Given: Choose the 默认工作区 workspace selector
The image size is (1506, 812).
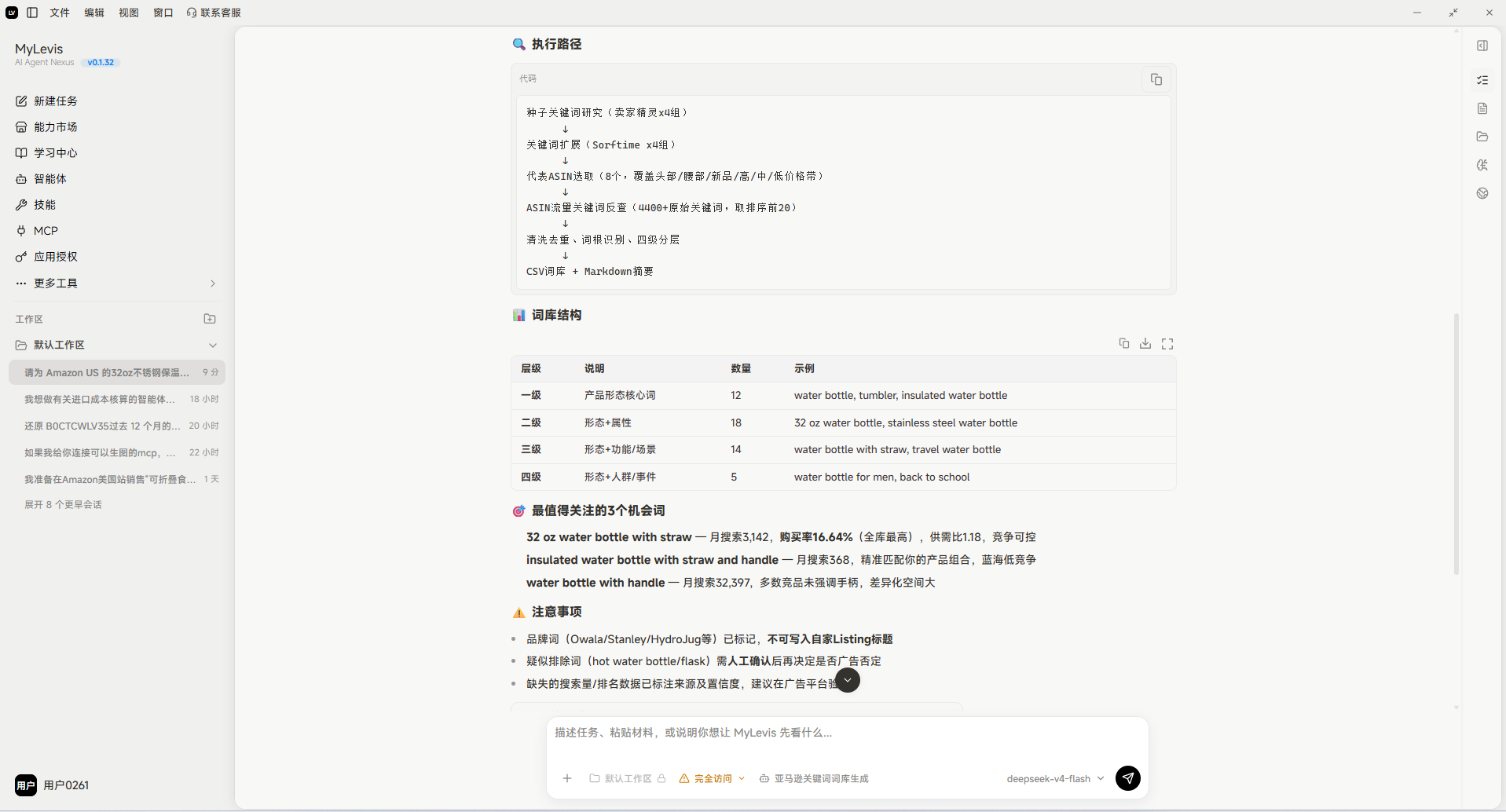Looking at the screenshot, I should point(628,778).
